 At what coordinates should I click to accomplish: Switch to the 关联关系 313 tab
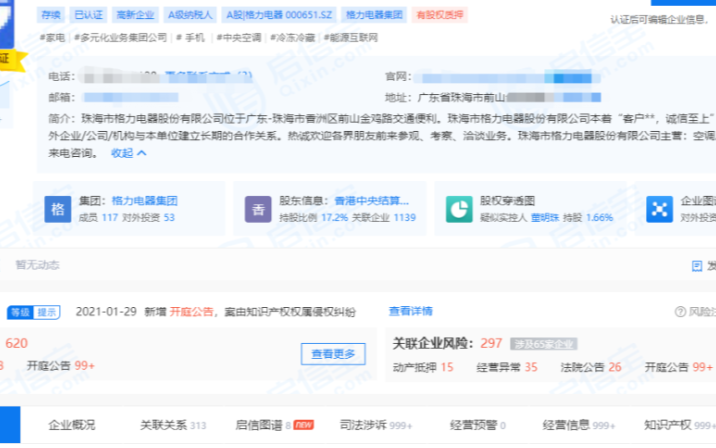pyautogui.click(x=173, y=425)
